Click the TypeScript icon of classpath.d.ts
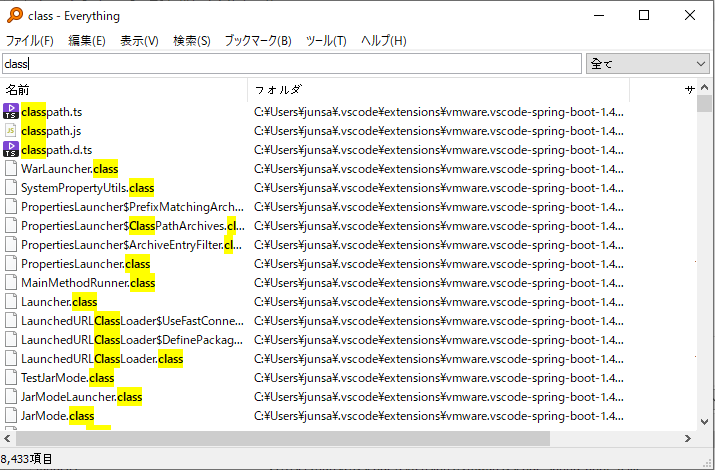This screenshot has height=470, width=715. (x=11, y=149)
